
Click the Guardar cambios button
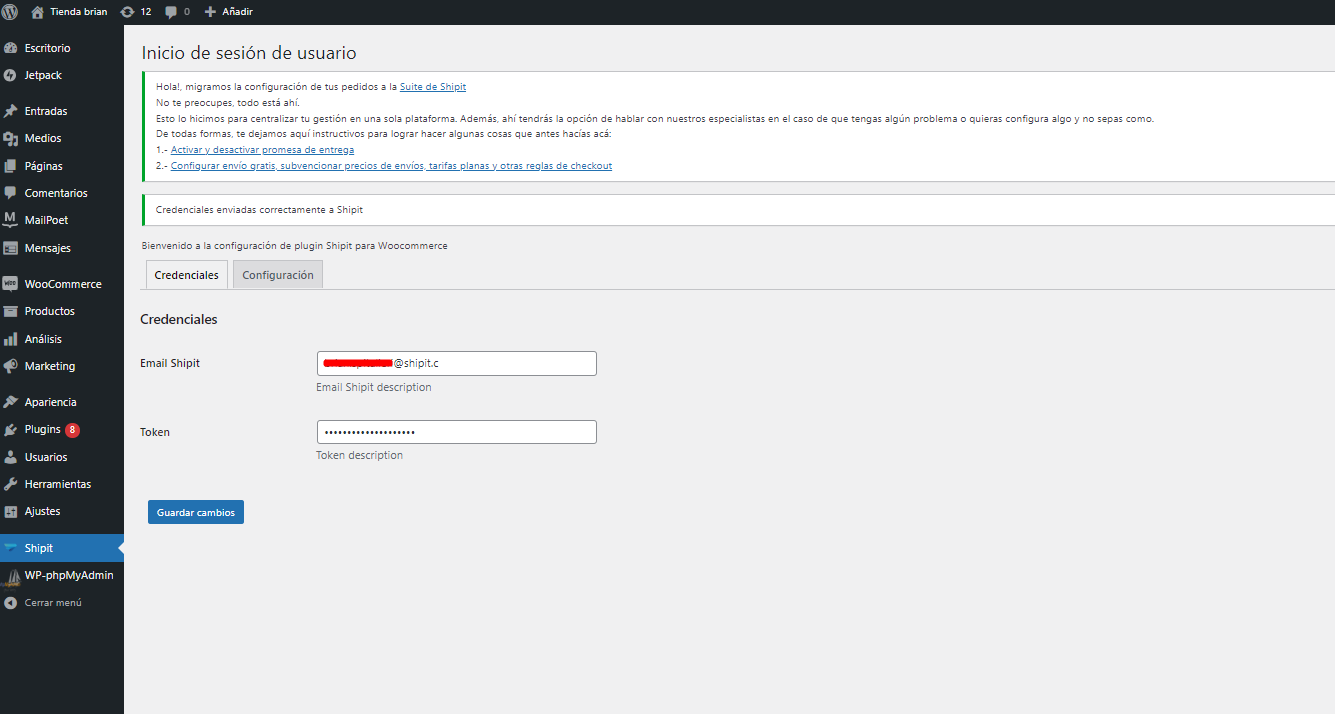tap(196, 512)
